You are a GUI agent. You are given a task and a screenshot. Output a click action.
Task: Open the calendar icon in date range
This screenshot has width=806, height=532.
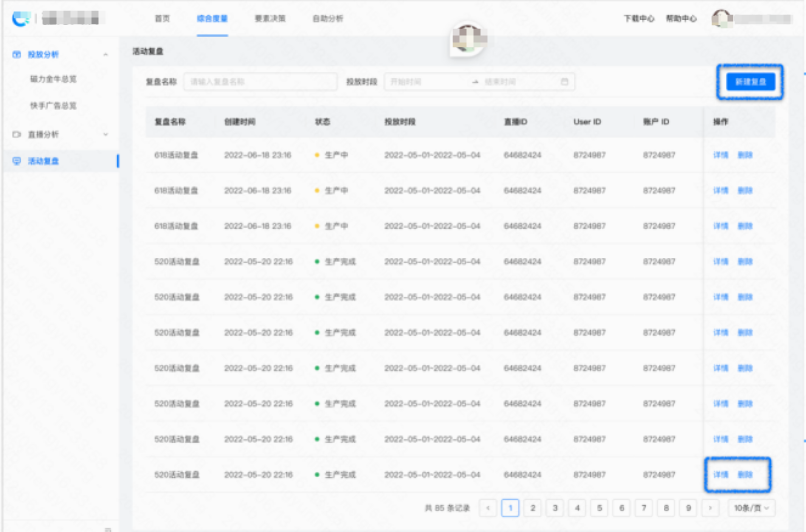pos(564,82)
